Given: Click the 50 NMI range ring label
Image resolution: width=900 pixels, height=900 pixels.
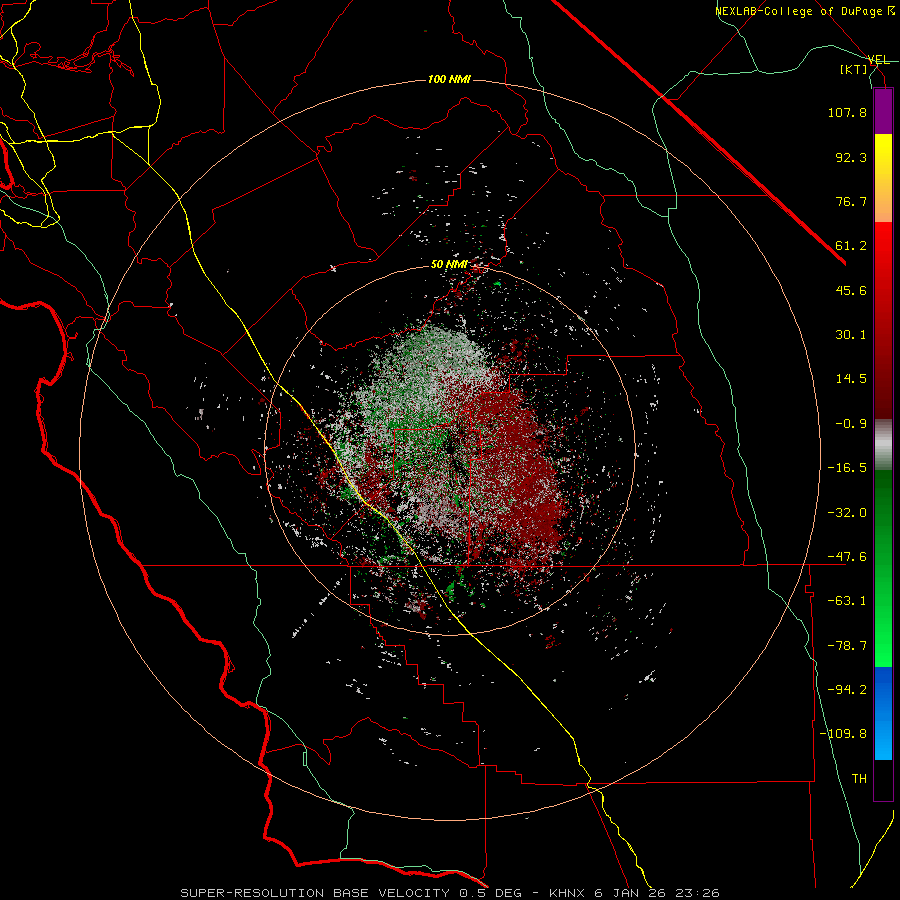Looking at the screenshot, I should 449,265.
